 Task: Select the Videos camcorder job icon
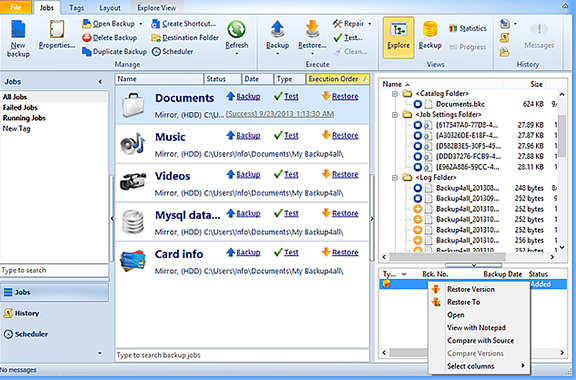click(133, 182)
